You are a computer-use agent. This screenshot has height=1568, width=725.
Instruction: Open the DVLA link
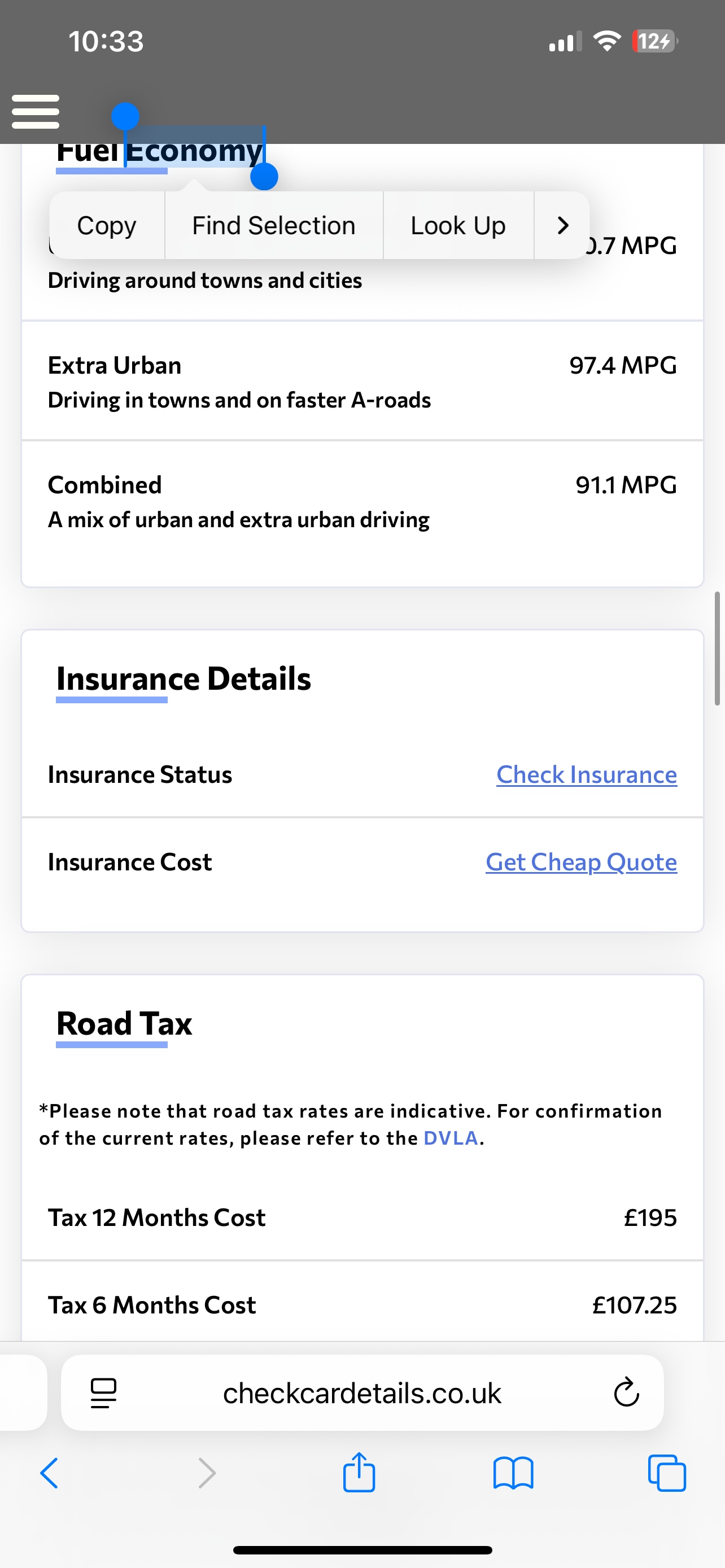tap(451, 1138)
